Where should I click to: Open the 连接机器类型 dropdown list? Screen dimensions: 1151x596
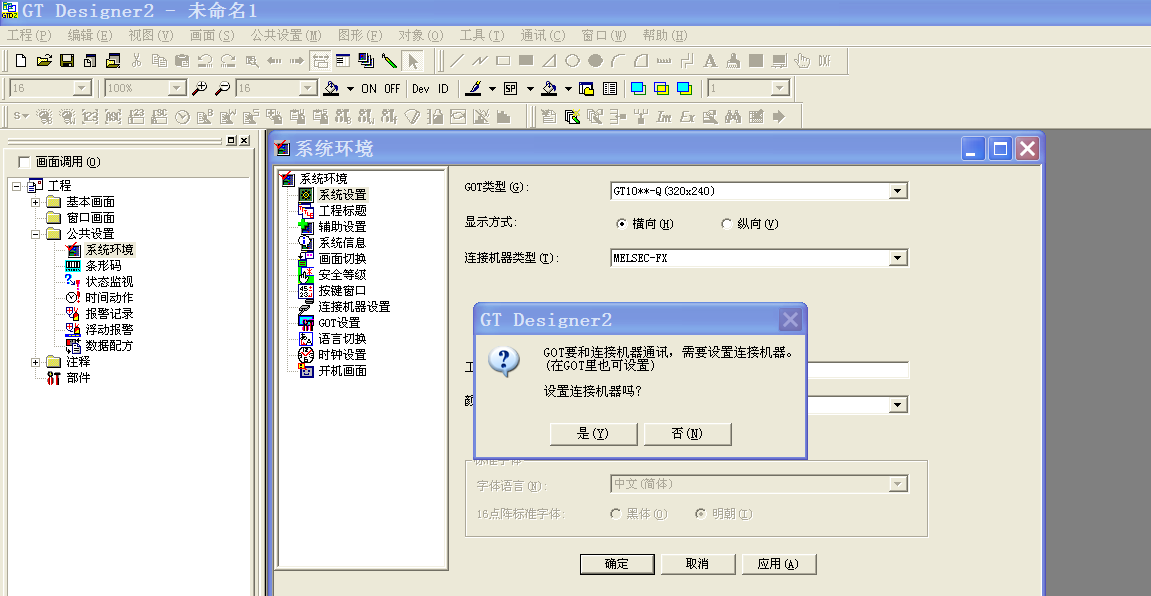(897, 259)
